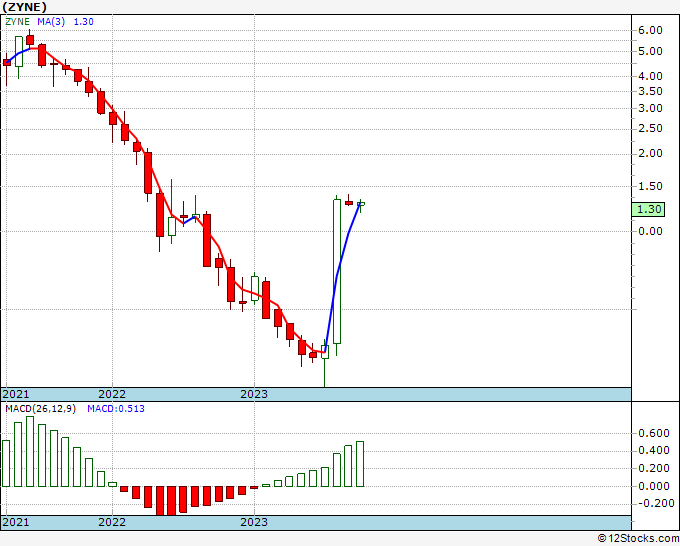Click the 2022 label on the MACD timeline
This screenshot has height=546, width=680.
112,522
